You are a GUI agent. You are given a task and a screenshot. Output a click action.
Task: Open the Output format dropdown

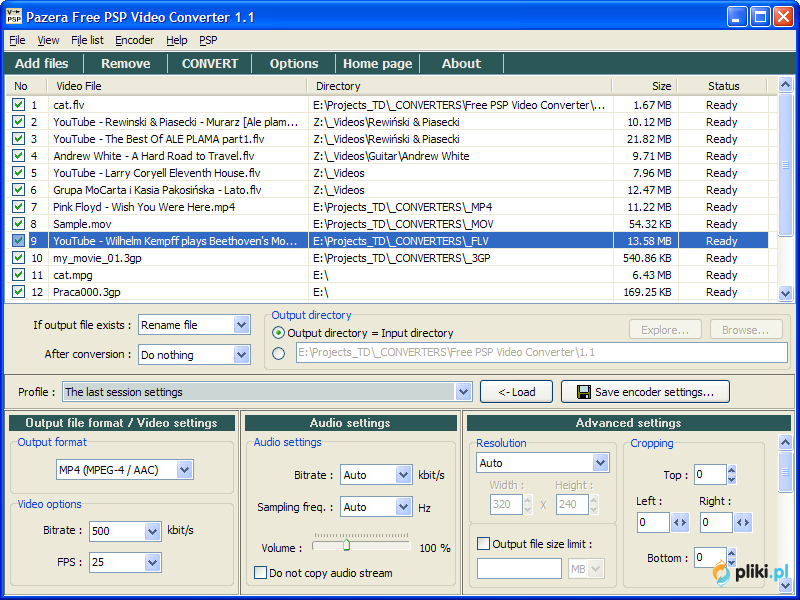(x=185, y=469)
